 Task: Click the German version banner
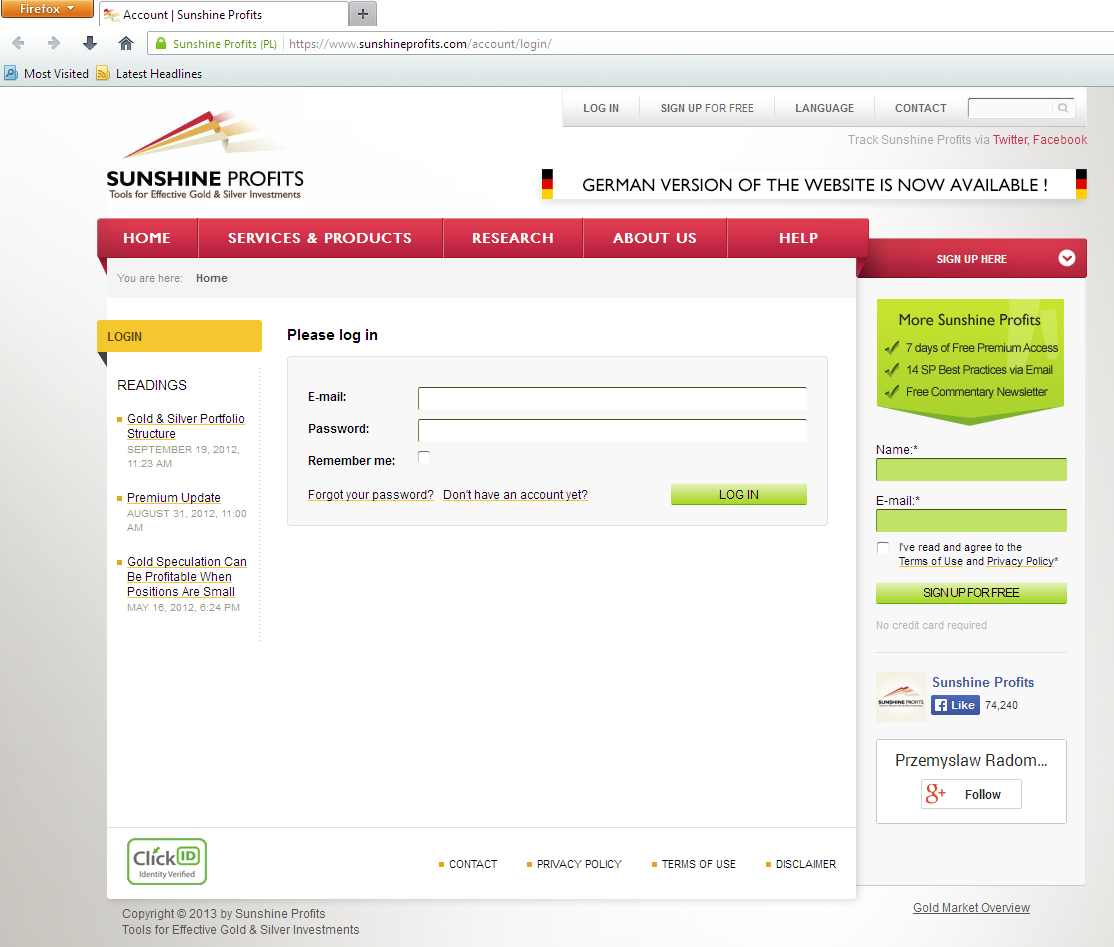(x=814, y=185)
